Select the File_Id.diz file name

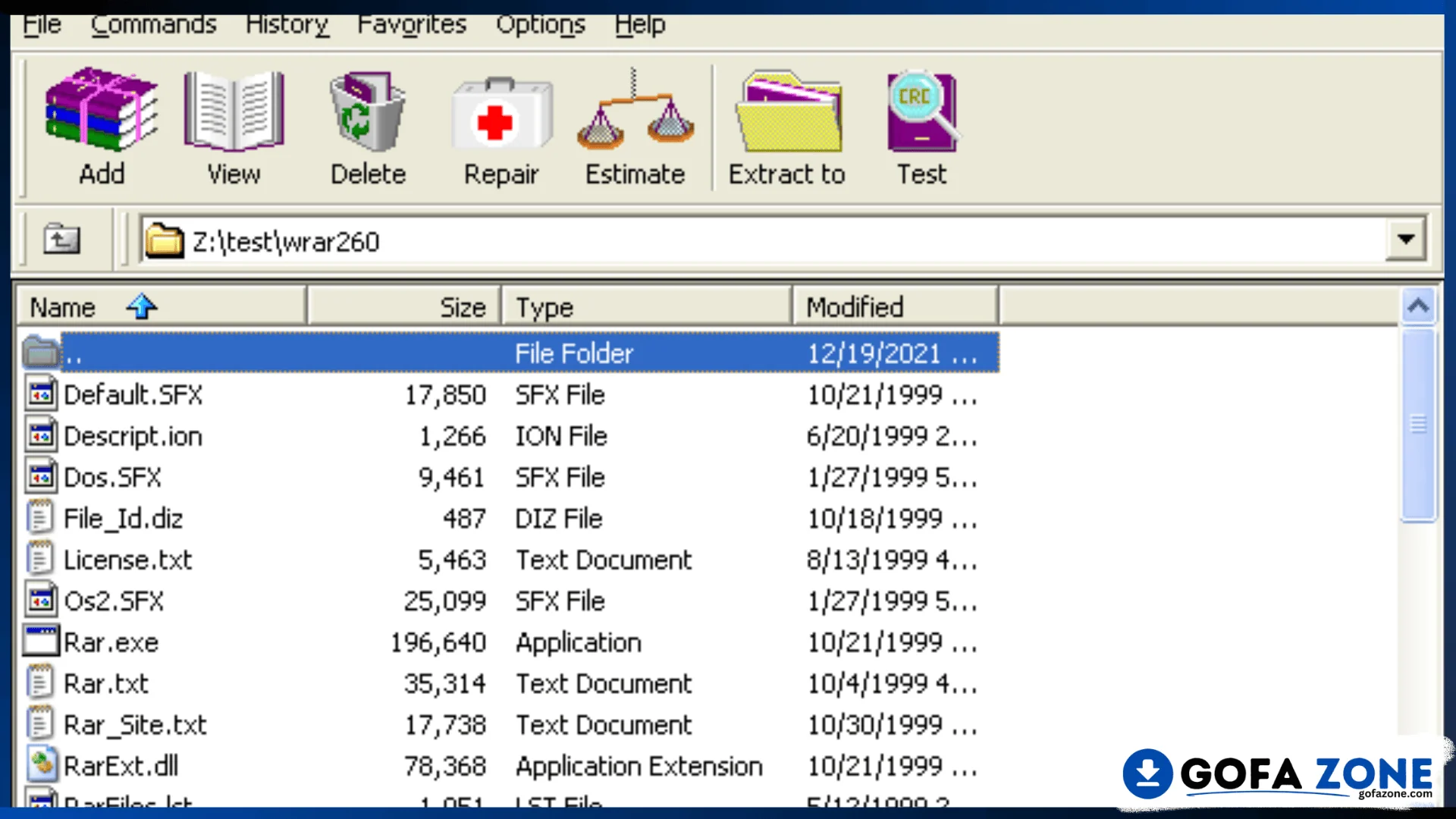124,519
